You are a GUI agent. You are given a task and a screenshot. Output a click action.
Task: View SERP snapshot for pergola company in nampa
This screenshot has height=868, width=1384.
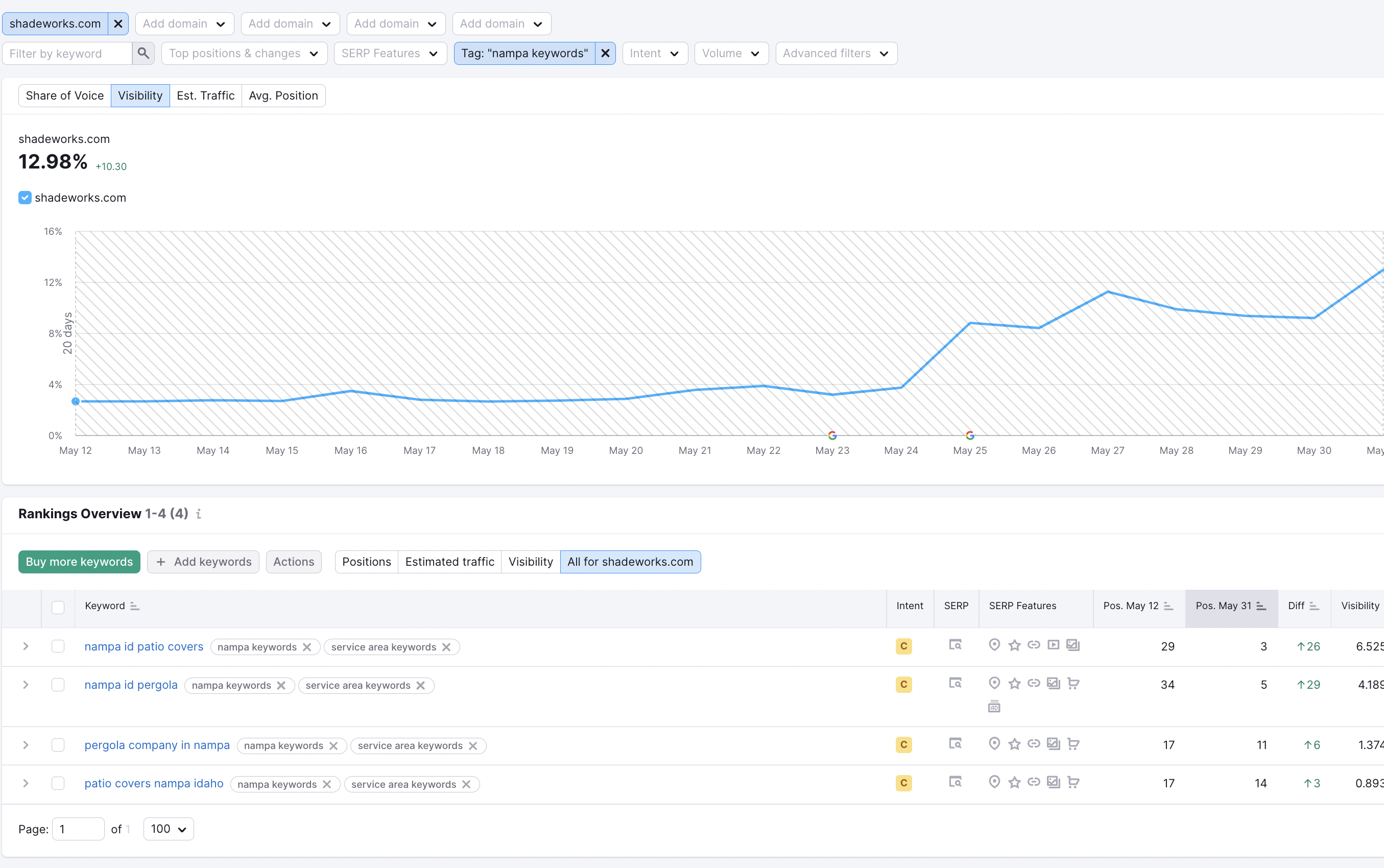[x=955, y=744]
